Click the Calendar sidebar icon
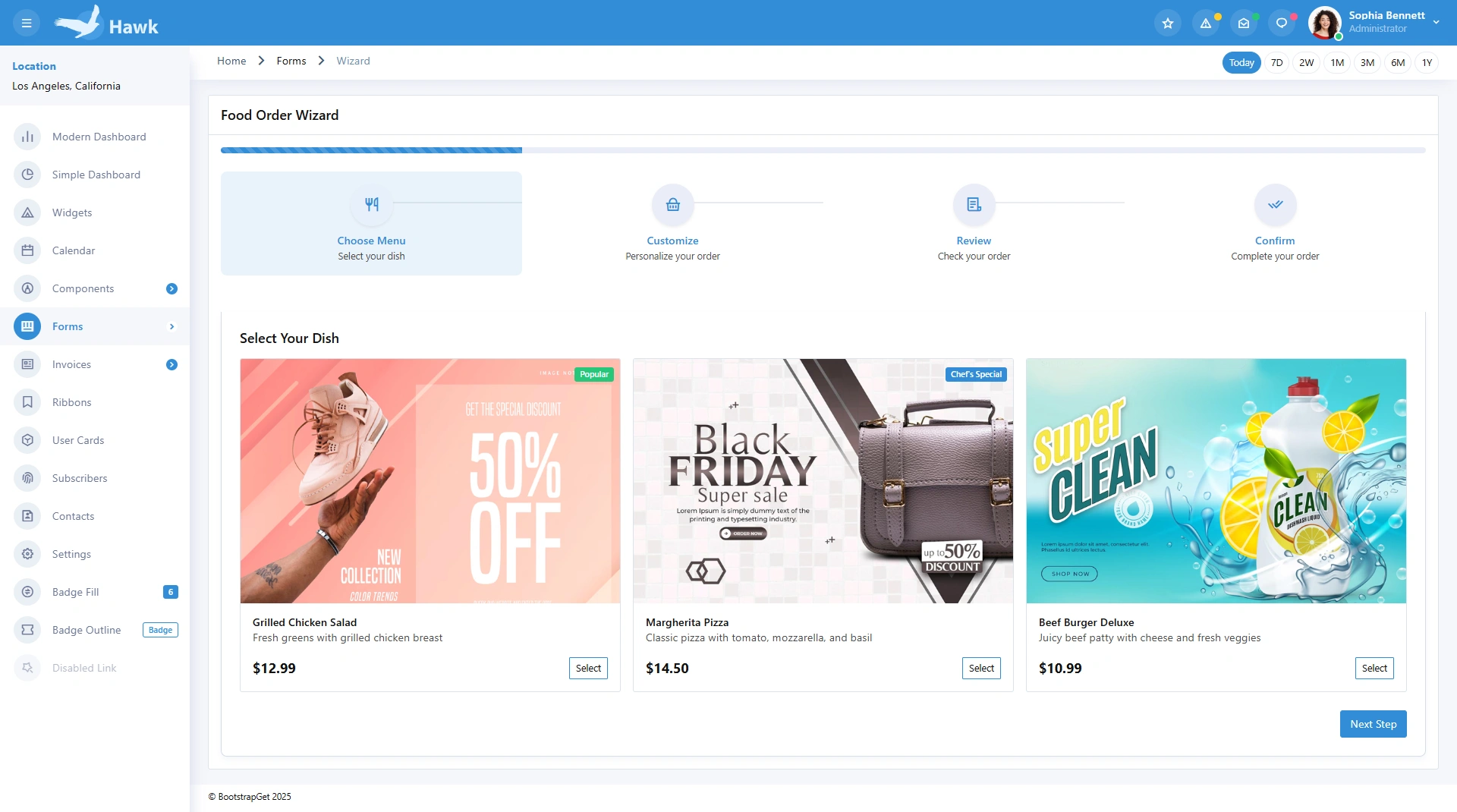Screen dimensions: 1457x812 (27, 250)
